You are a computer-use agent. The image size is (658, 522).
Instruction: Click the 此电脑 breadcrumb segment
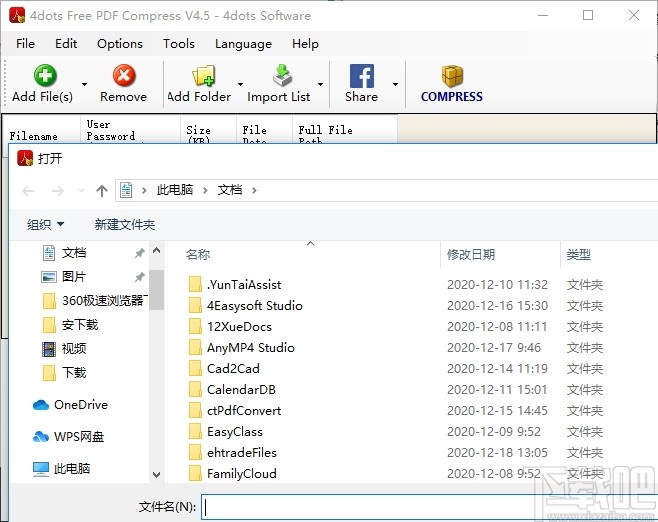pos(175,190)
